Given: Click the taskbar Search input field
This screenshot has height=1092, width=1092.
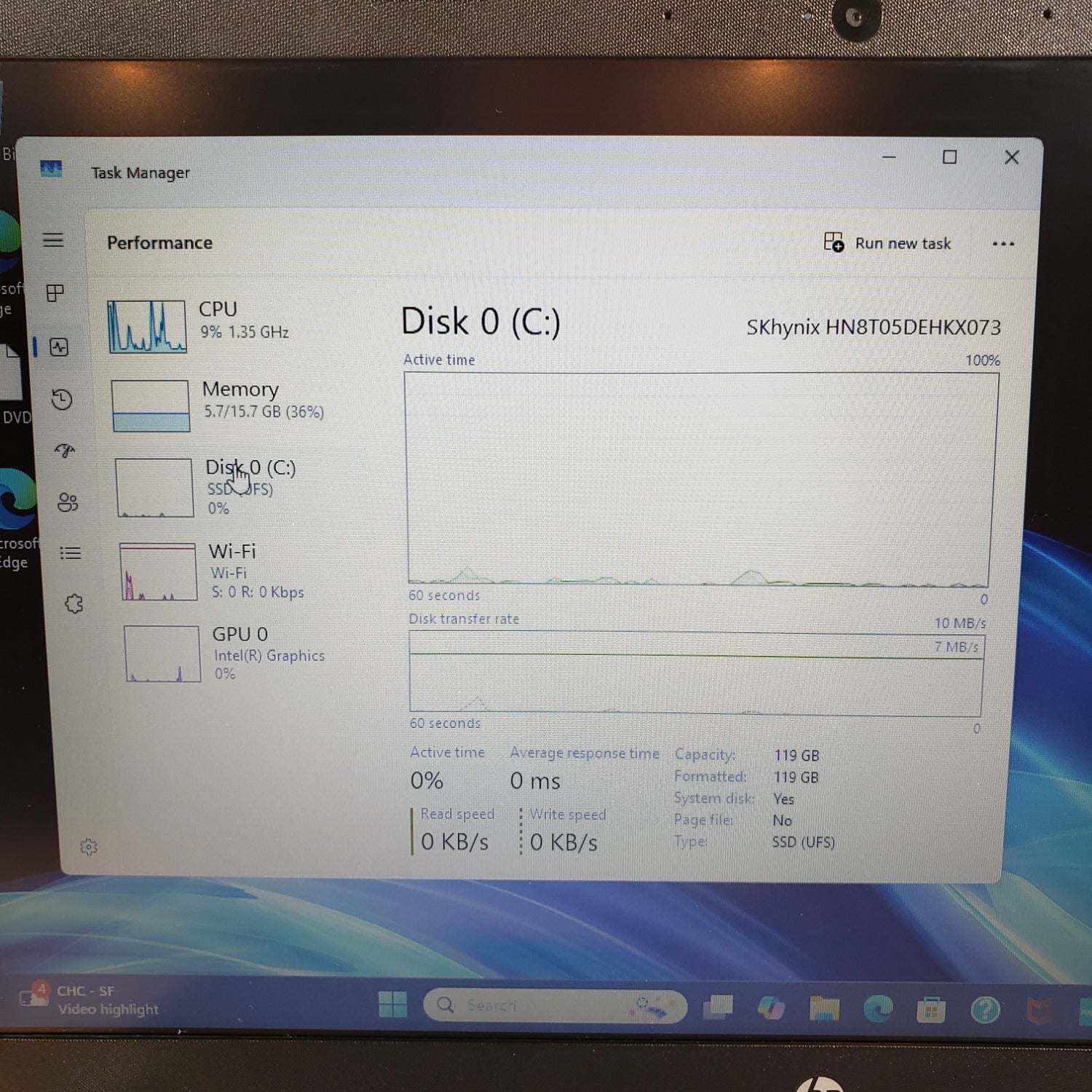Looking at the screenshot, I should pos(555,1005).
